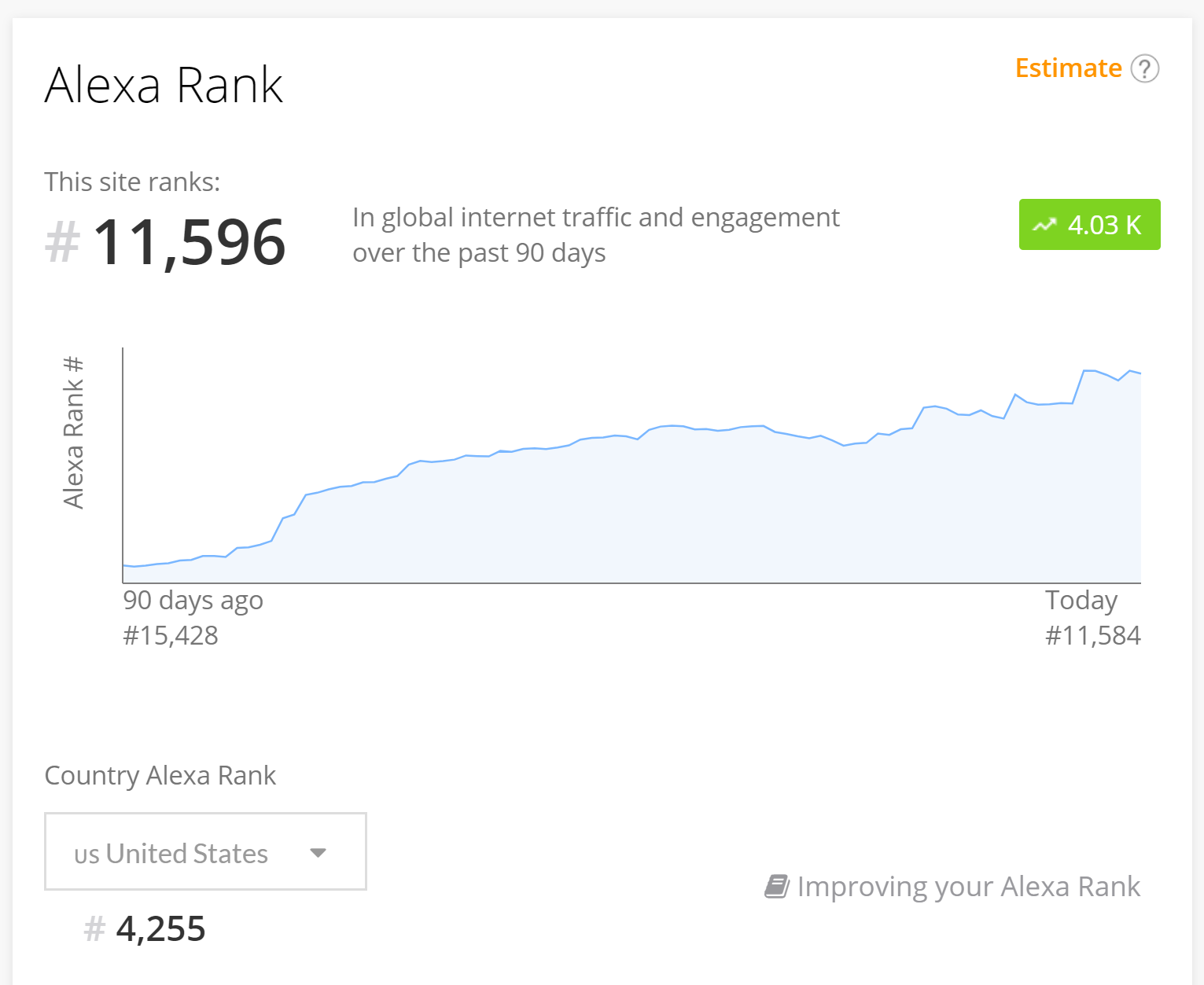Click the dropdown caret arrow
This screenshot has height=985, width=1204.
[318, 853]
